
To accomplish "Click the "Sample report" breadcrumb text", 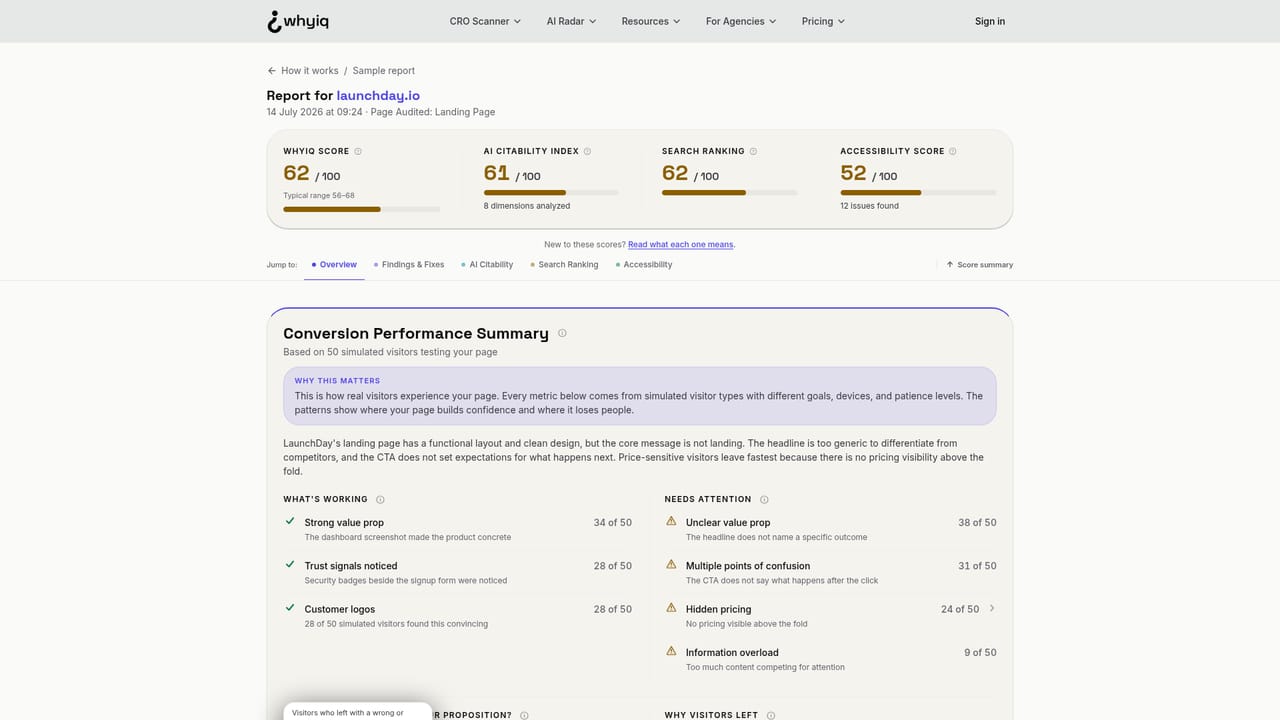I will (x=384, y=71).
